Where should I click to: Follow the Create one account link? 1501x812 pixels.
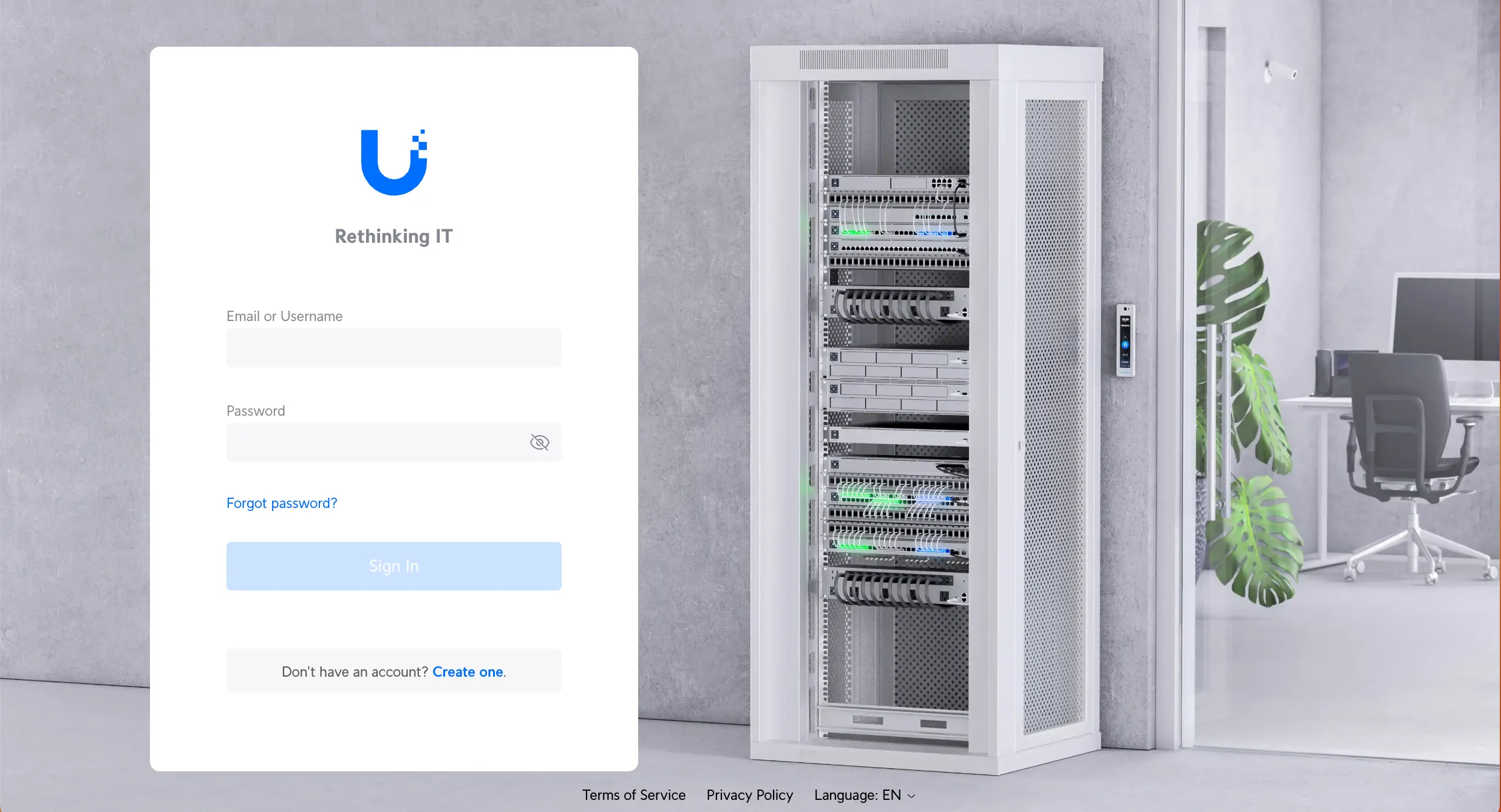468,672
